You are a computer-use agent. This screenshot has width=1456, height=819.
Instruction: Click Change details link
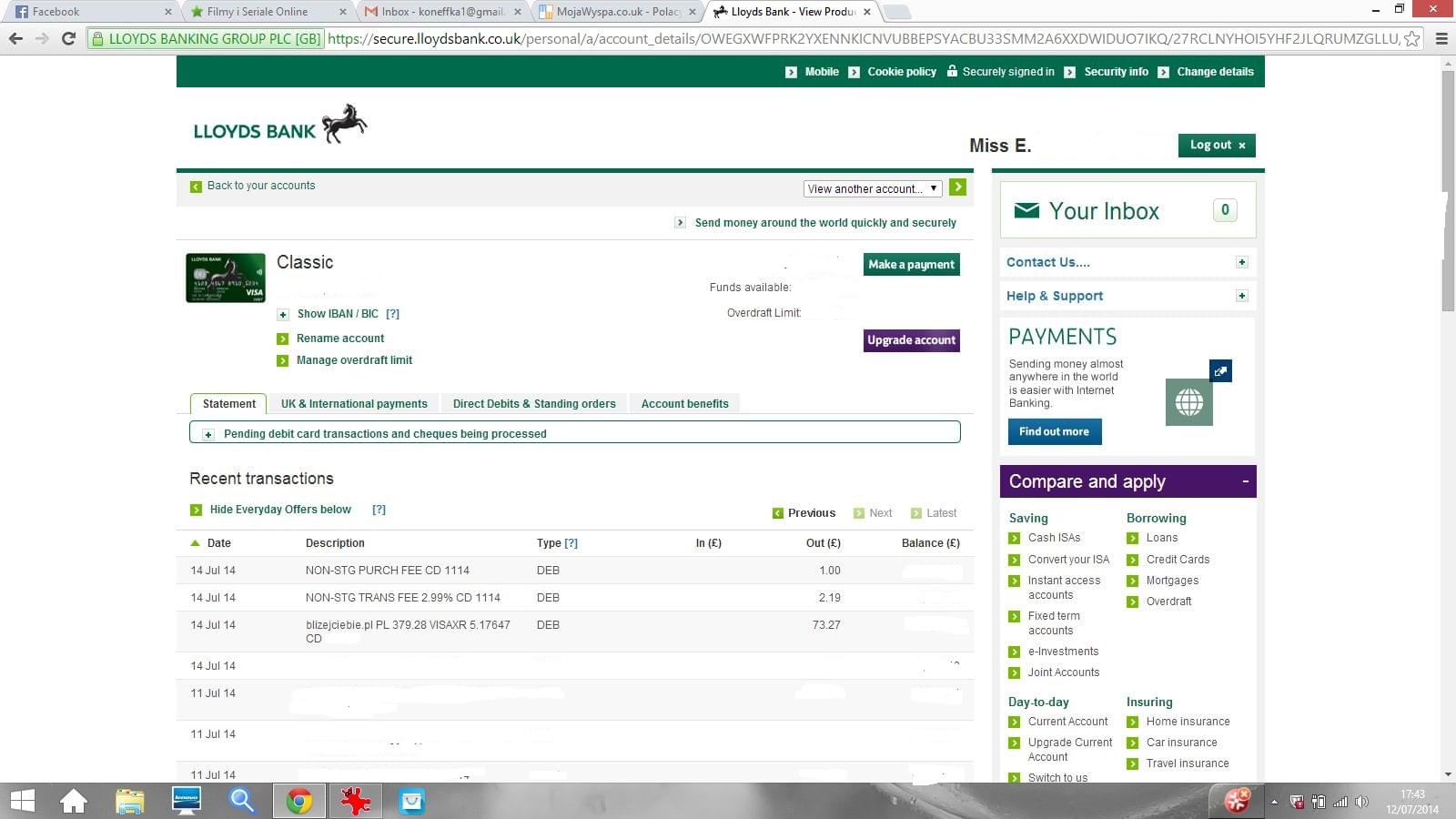(x=1215, y=72)
